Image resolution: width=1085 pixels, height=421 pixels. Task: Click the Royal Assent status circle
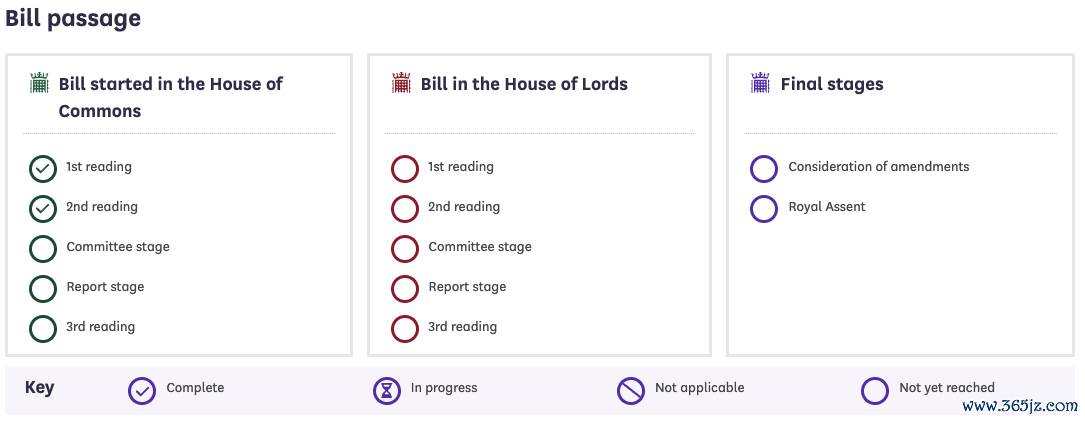pyautogui.click(x=764, y=209)
